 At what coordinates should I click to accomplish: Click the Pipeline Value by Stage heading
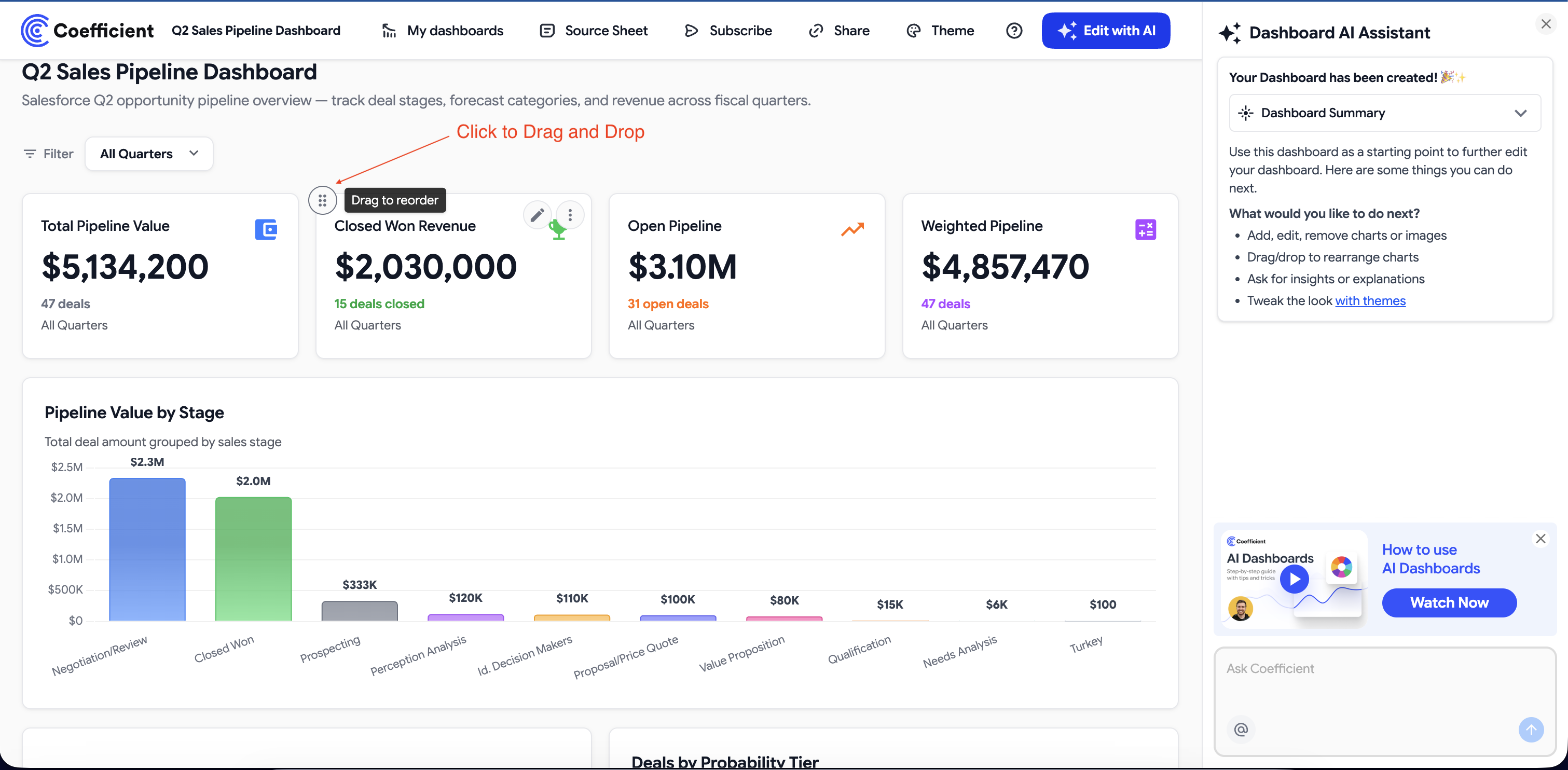(134, 412)
